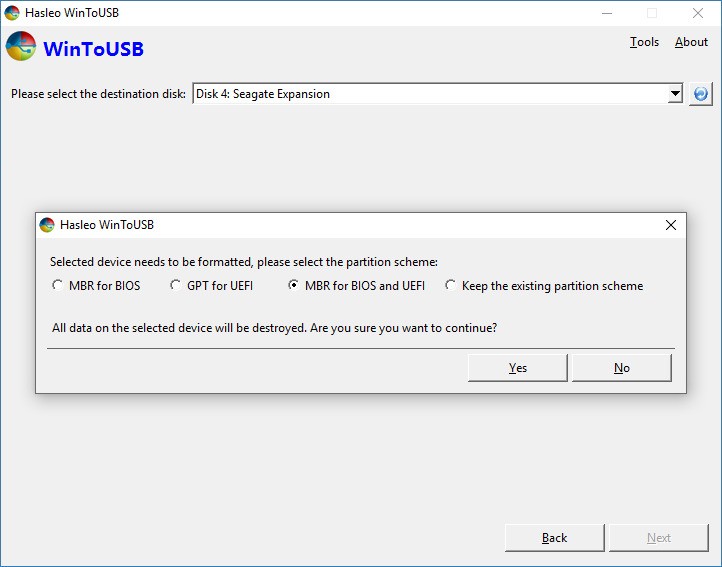Choose MBR for BIOS and UEFI

(356, 286)
